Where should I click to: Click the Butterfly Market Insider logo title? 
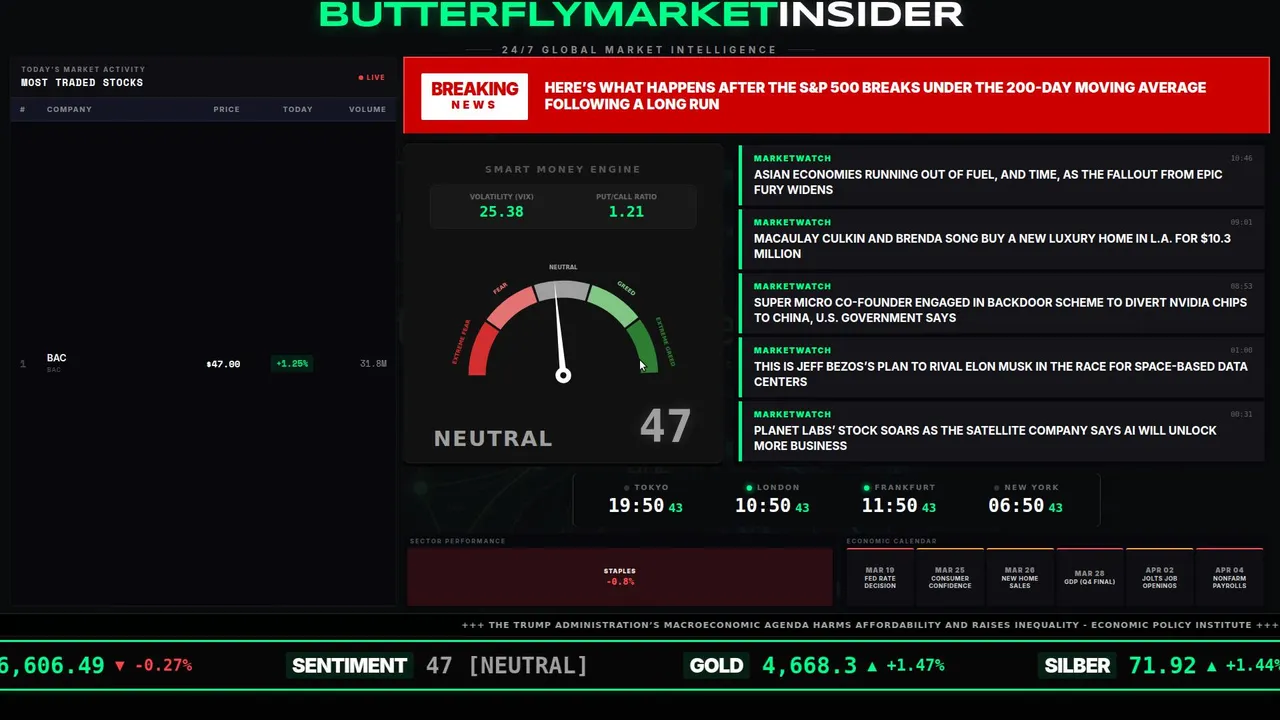641,14
